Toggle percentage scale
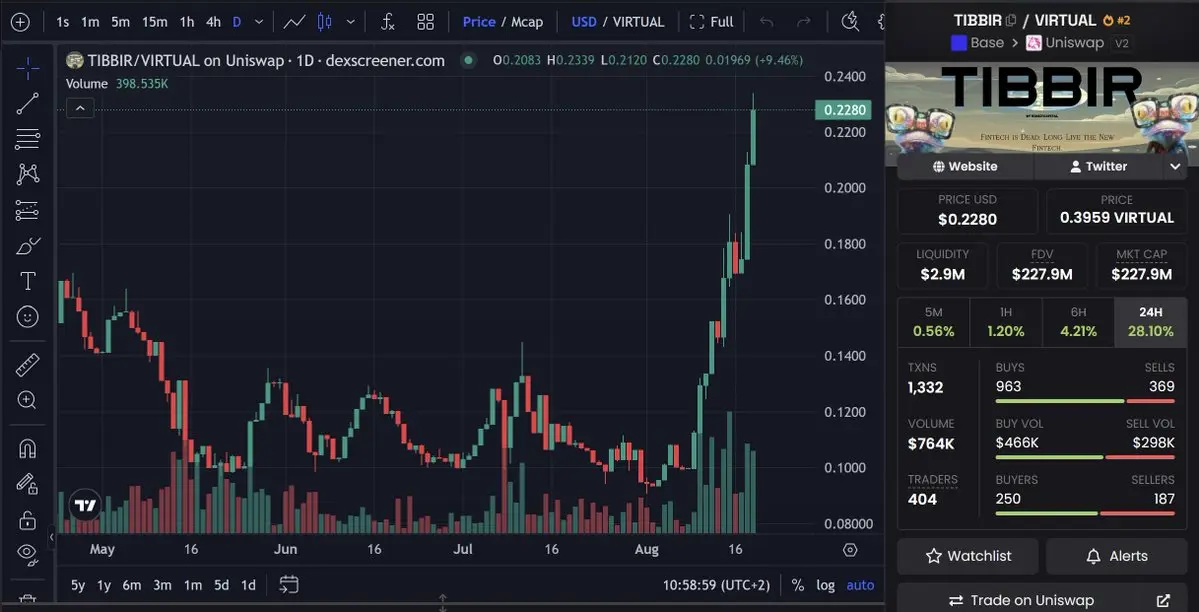The image size is (1199, 612). click(x=798, y=585)
